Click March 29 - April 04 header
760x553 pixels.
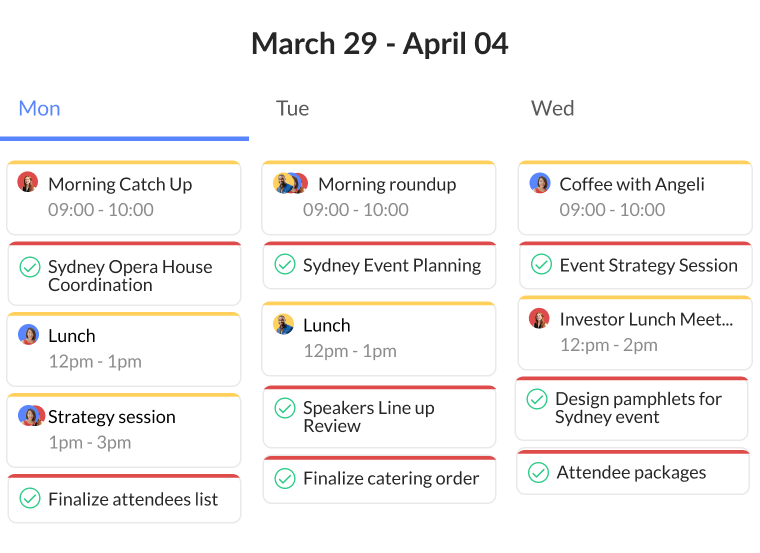[380, 43]
